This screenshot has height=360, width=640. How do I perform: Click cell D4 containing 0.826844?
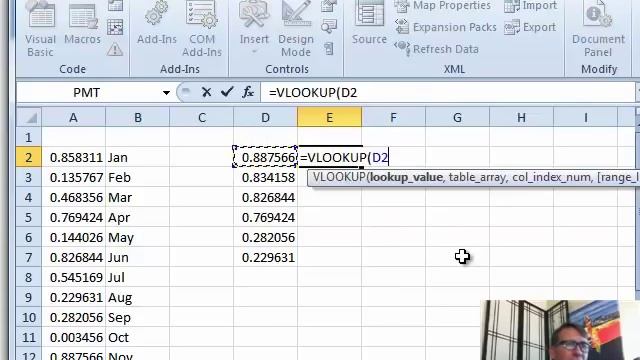pos(266,198)
